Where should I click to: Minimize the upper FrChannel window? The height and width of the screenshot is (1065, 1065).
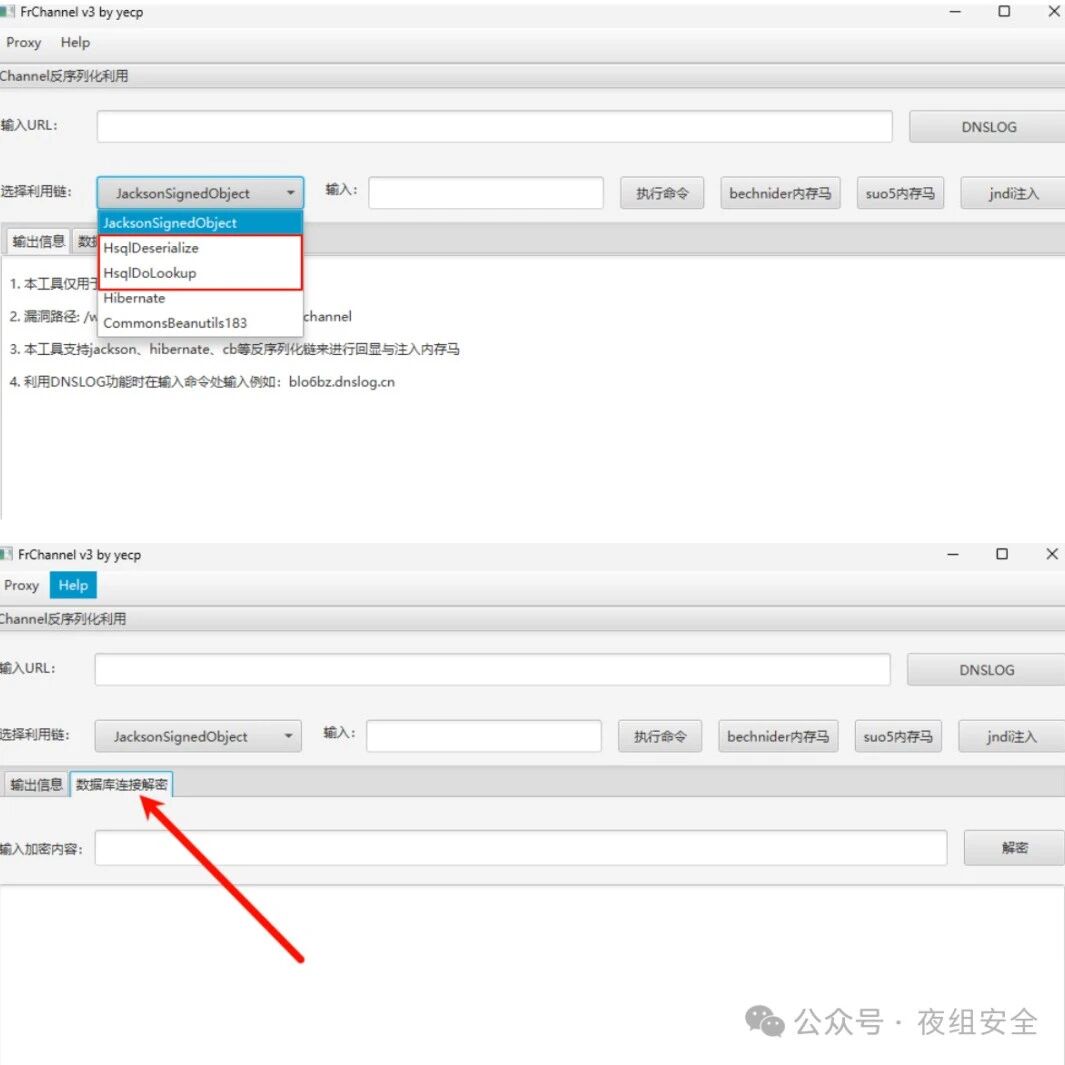pos(955,12)
